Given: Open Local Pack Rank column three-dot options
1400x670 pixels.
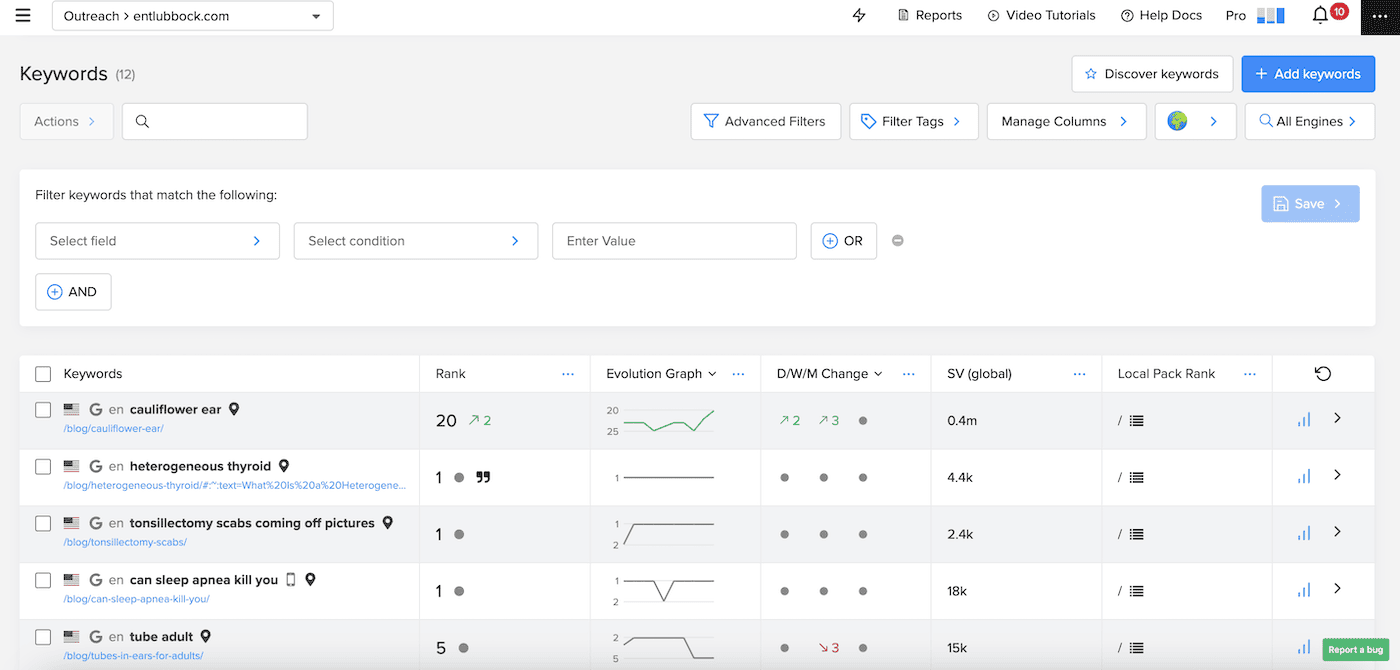Looking at the screenshot, I should [x=1250, y=374].
